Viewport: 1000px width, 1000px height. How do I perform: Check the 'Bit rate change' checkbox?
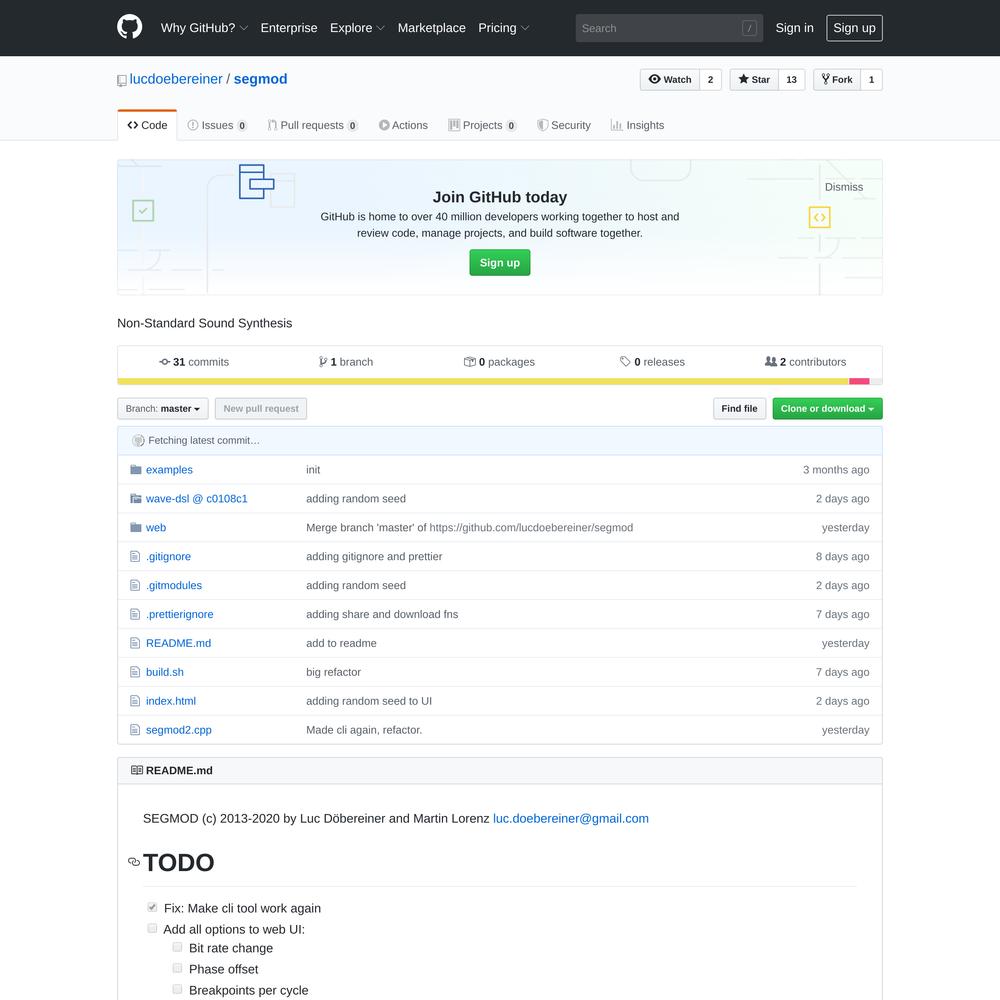[177, 947]
